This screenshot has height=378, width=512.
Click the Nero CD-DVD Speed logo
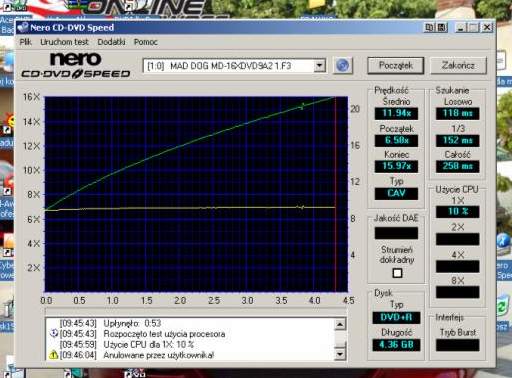76,66
